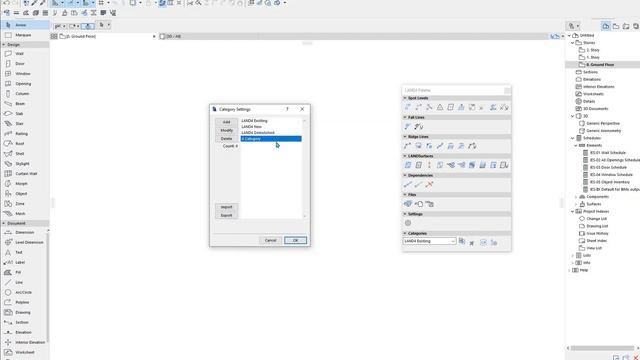Click the triangle icon under Spot Levels
This screenshot has height=360, width=640.
(x=440, y=107)
